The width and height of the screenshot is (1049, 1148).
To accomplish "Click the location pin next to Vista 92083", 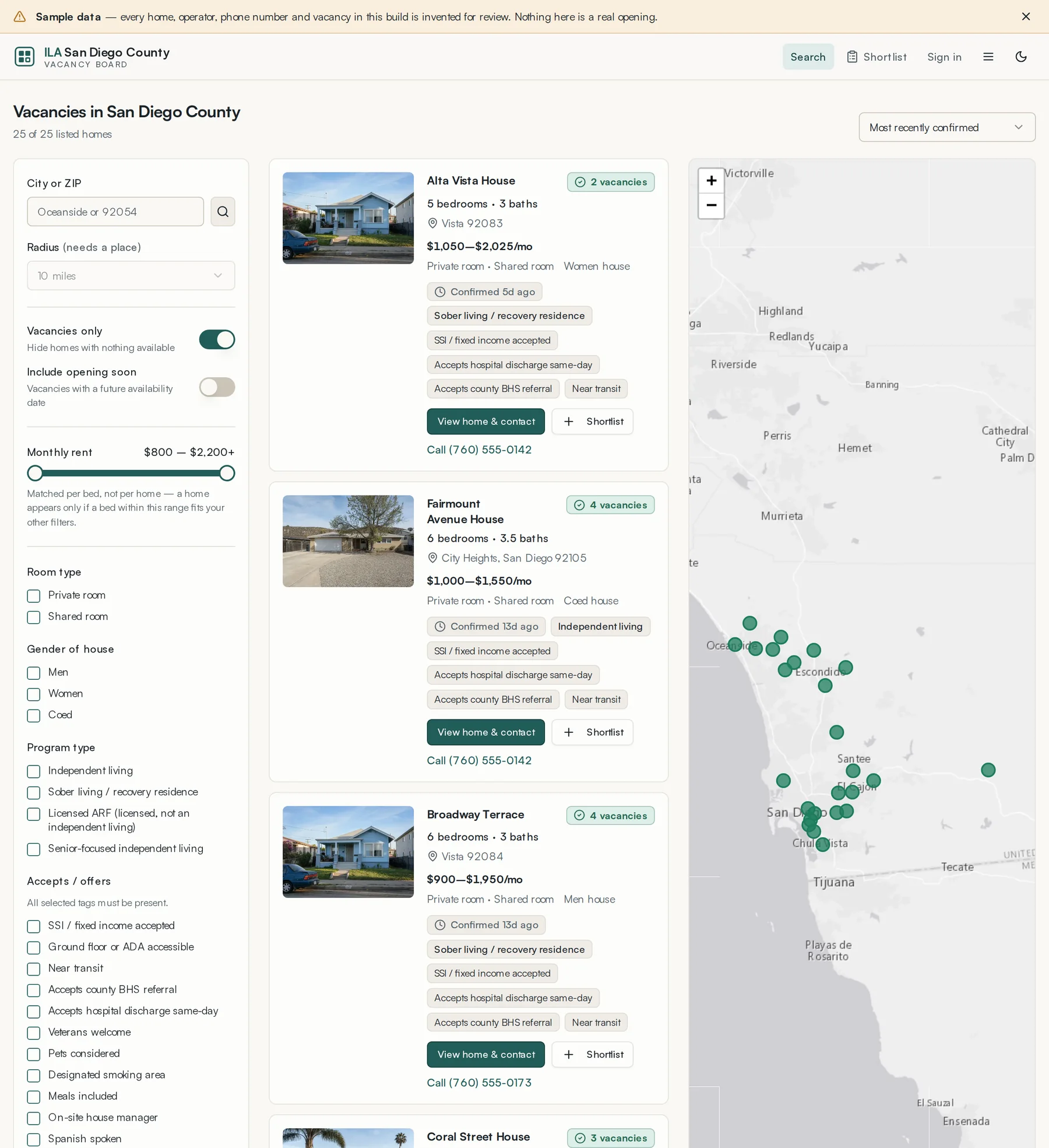I will [x=432, y=223].
